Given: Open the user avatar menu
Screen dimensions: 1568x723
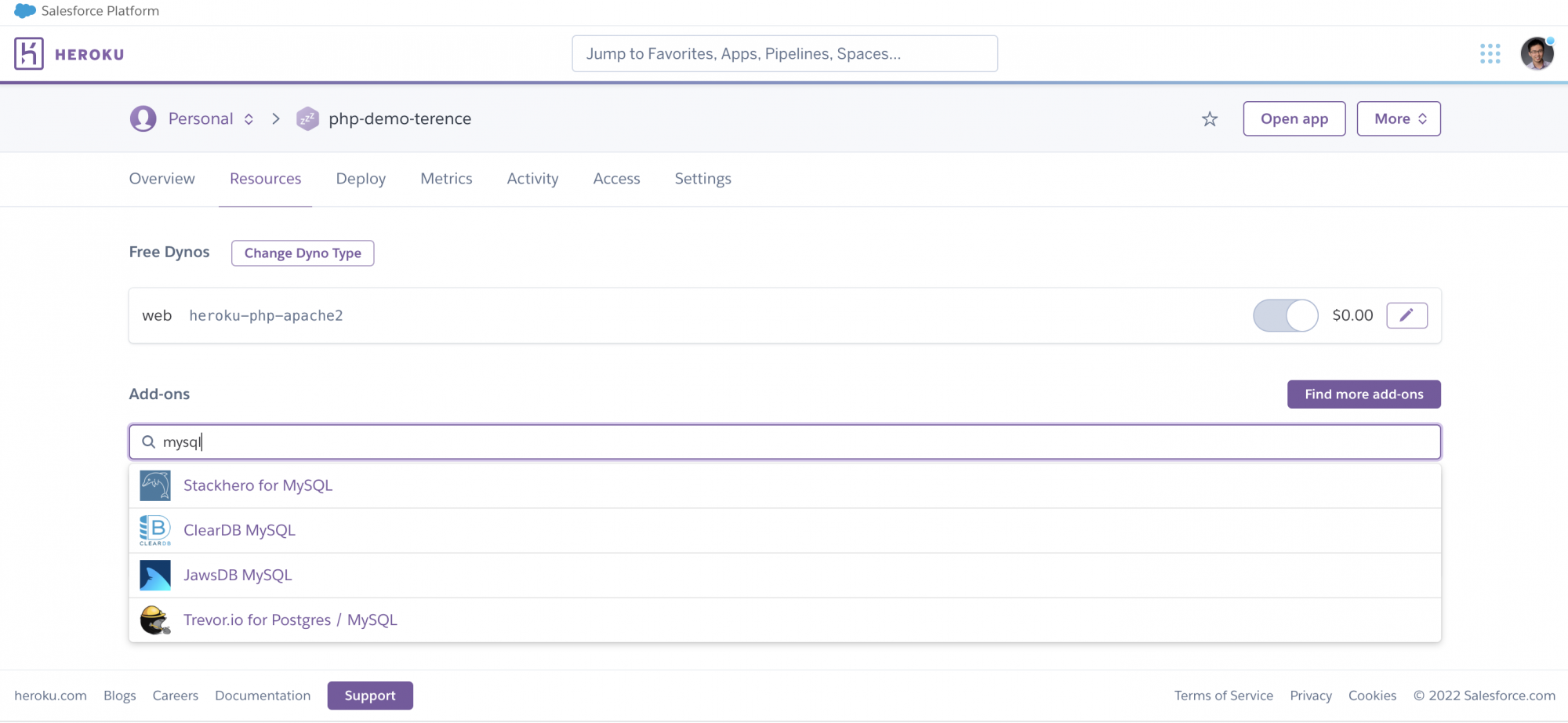Looking at the screenshot, I should point(1537,53).
